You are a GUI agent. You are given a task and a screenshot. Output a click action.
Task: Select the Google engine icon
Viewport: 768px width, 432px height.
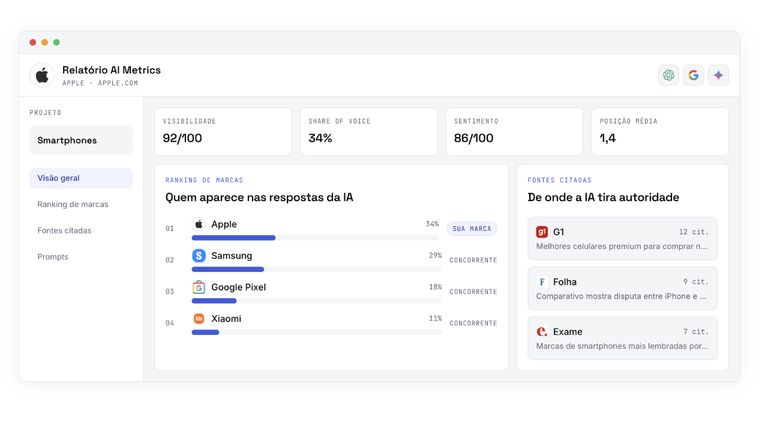pos(694,75)
